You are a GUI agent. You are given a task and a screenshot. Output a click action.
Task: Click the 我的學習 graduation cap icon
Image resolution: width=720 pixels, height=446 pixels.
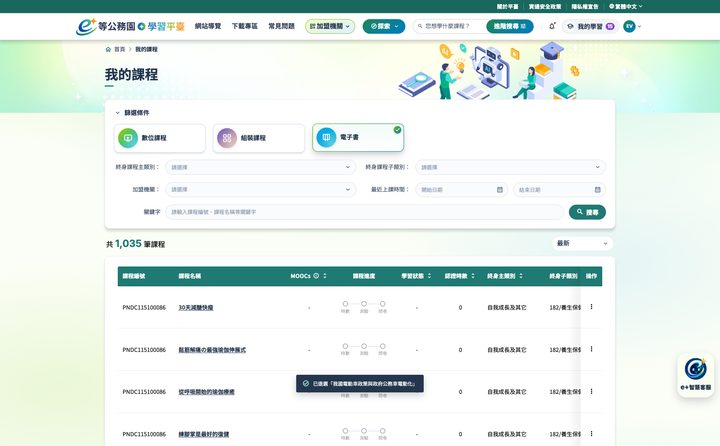[x=570, y=26]
